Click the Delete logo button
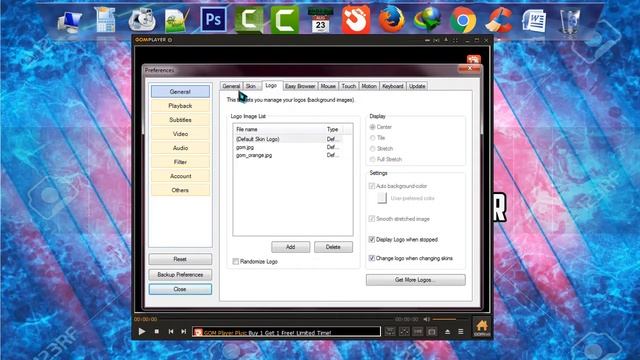The width and height of the screenshot is (640, 360). click(333, 247)
